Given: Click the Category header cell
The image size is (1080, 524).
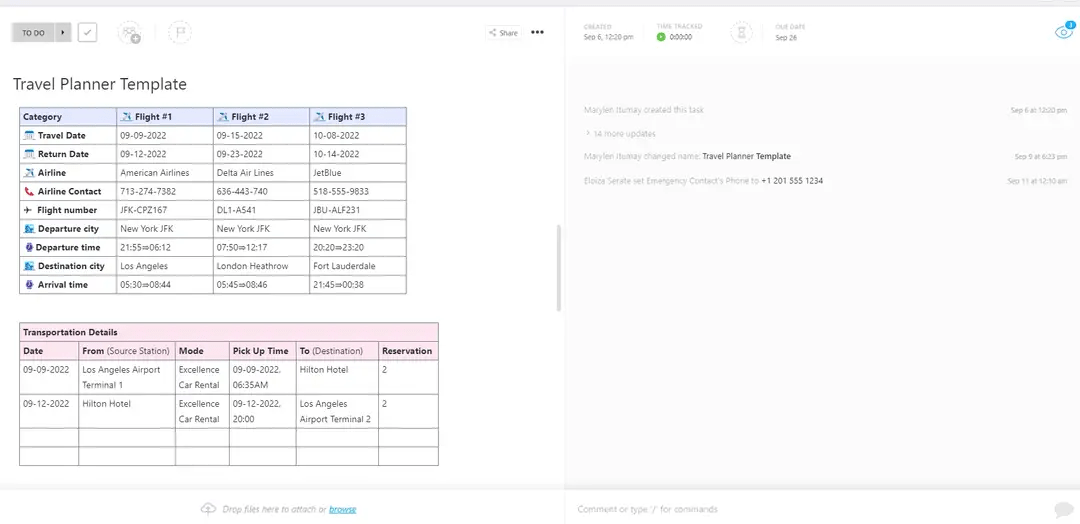Looking at the screenshot, I should tap(68, 116).
